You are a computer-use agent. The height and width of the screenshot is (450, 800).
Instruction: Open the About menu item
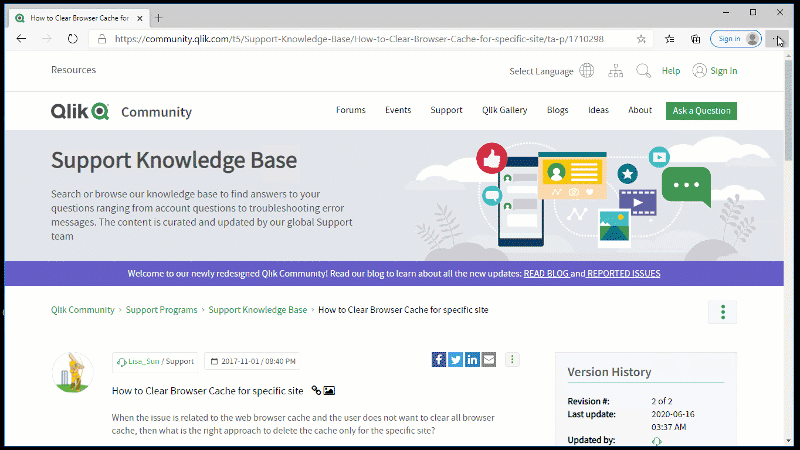pos(640,110)
